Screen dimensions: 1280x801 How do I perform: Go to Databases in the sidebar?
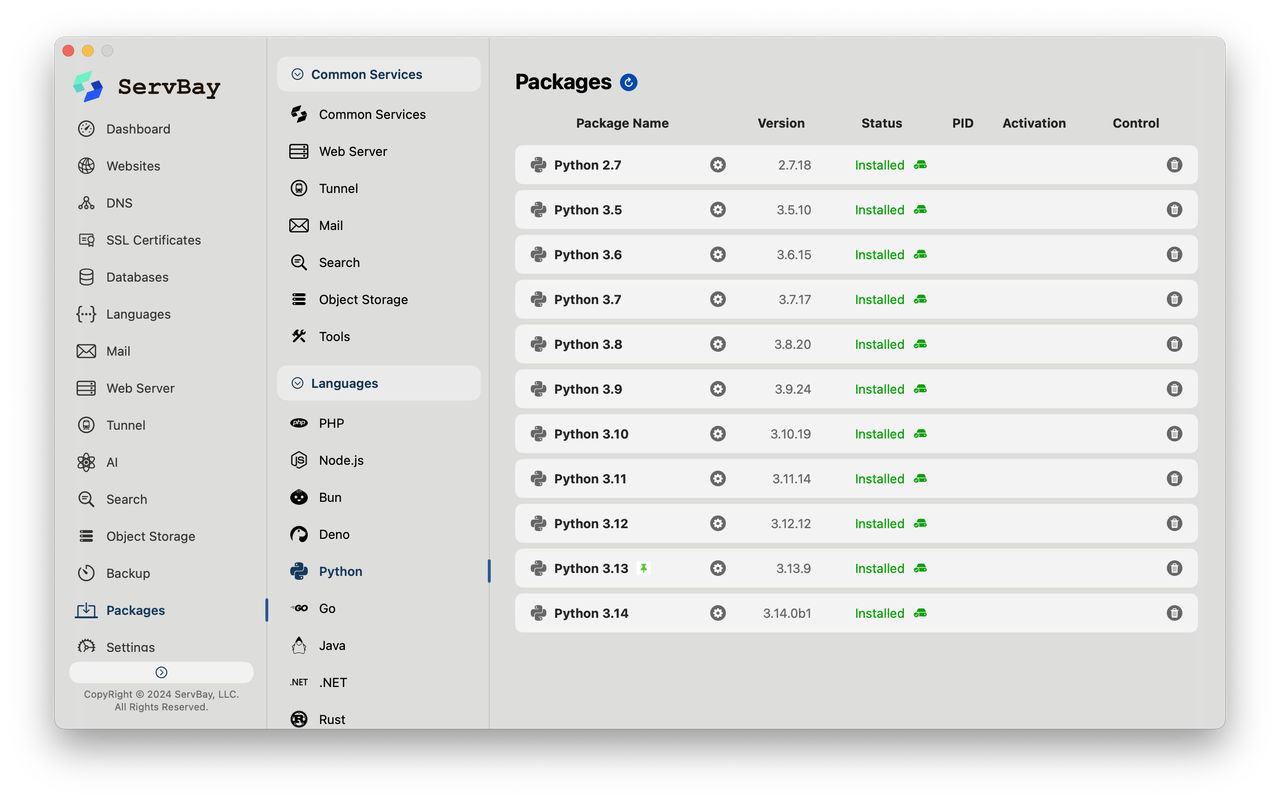[137, 277]
